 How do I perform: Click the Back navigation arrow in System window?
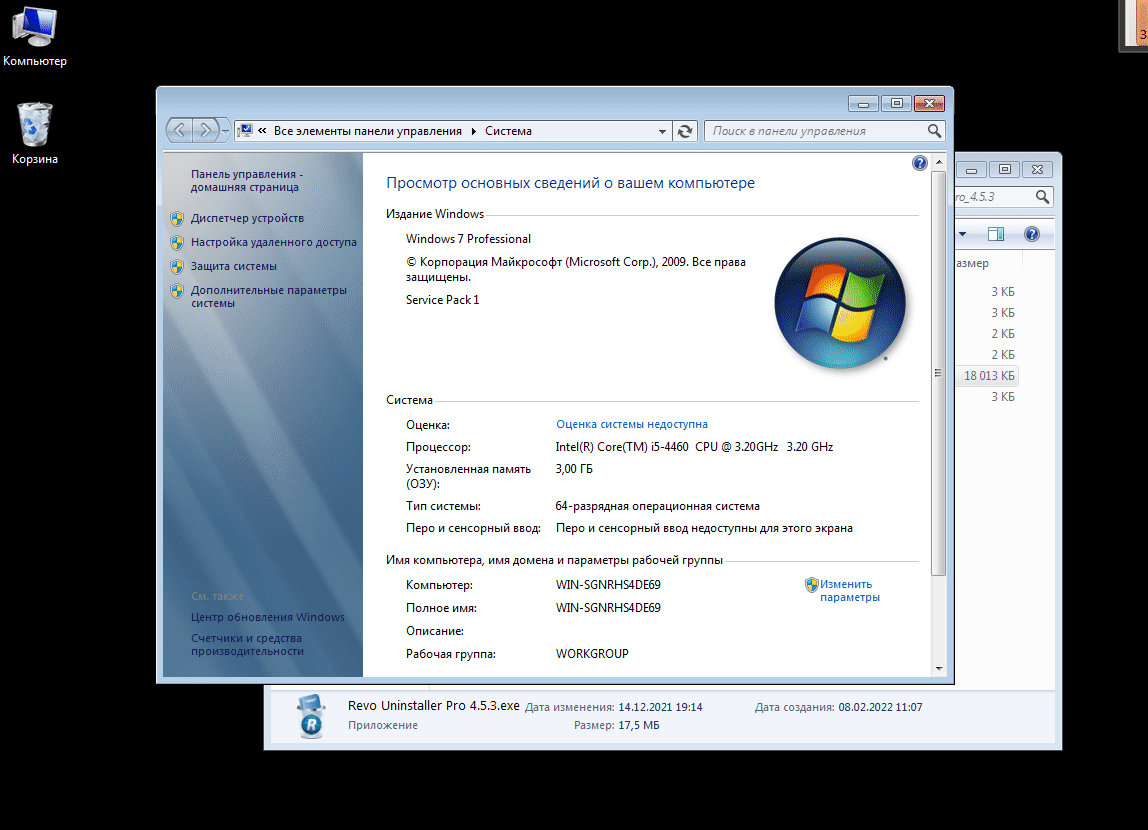179,130
